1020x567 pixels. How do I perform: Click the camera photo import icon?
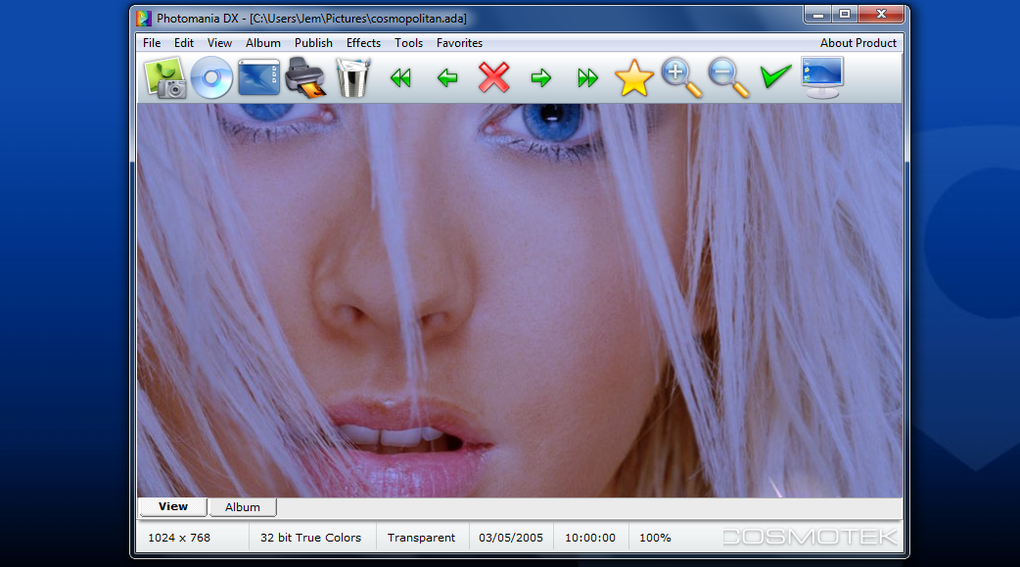pos(165,78)
